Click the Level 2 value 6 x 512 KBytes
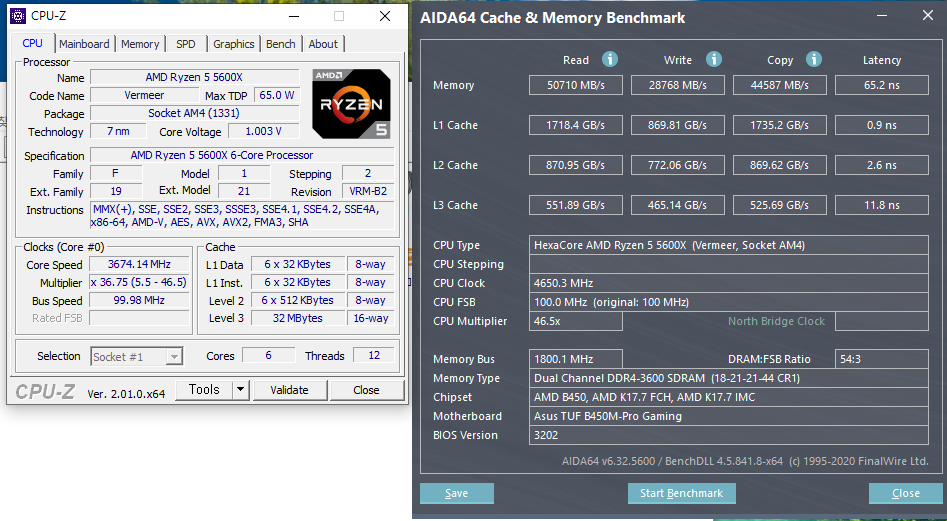The image size is (947, 521). click(x=298, y=301)
